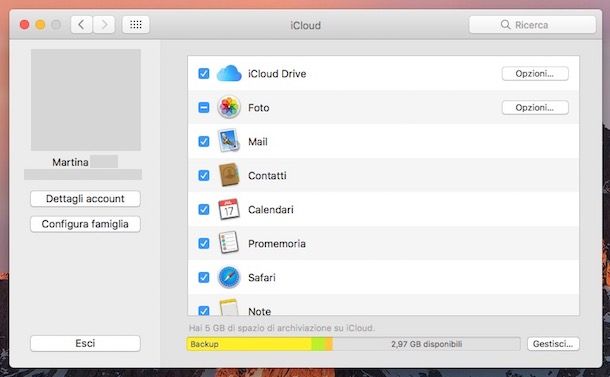Click the Promemoria list icon
The width and height of the screenshot is (610, 377).
229,243
